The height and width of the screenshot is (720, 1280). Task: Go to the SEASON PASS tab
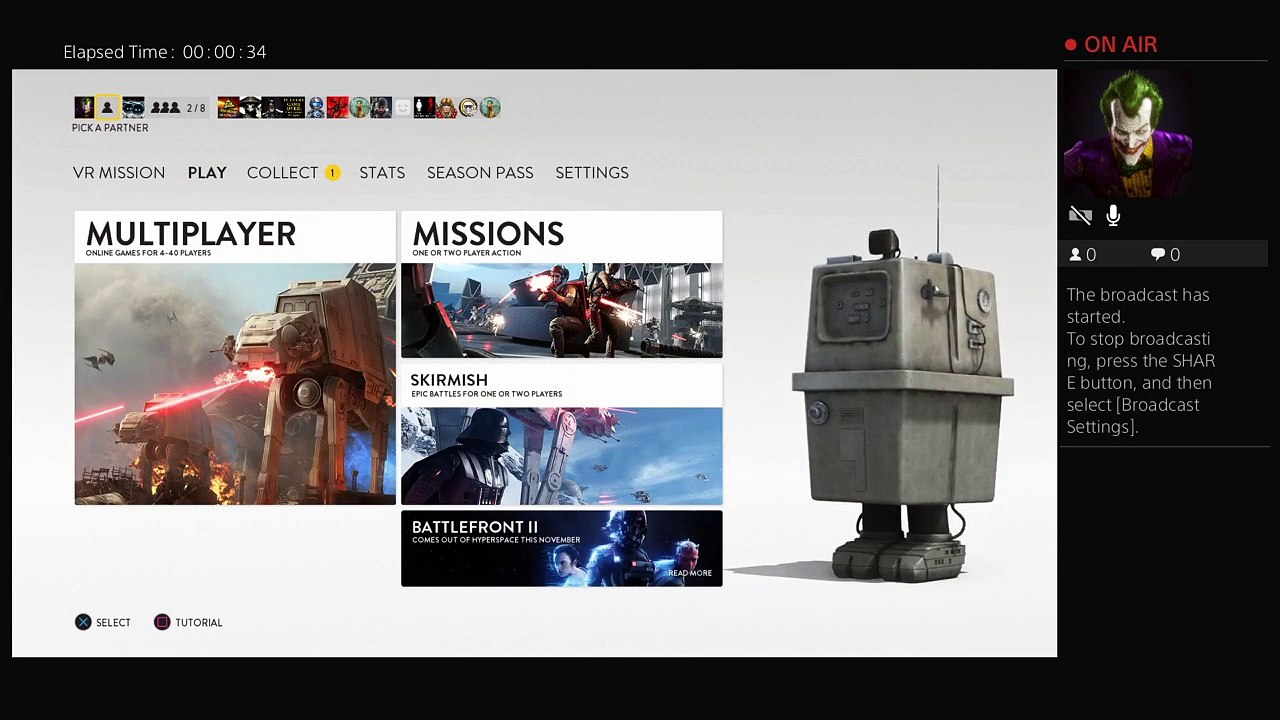pyautogui.click(x=480, y=173)
